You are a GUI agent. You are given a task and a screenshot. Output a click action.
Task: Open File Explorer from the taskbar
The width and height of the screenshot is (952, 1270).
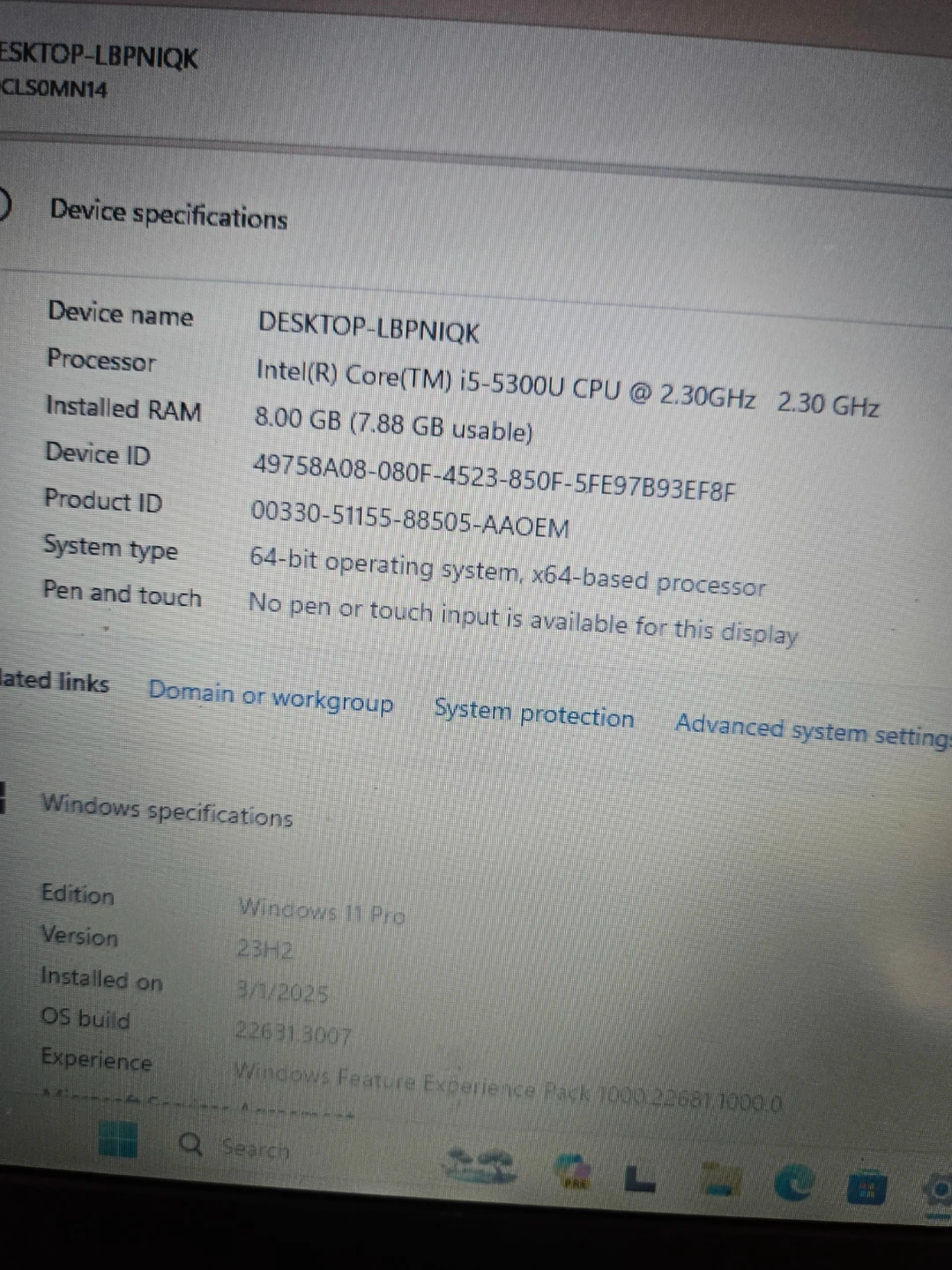719,1182
